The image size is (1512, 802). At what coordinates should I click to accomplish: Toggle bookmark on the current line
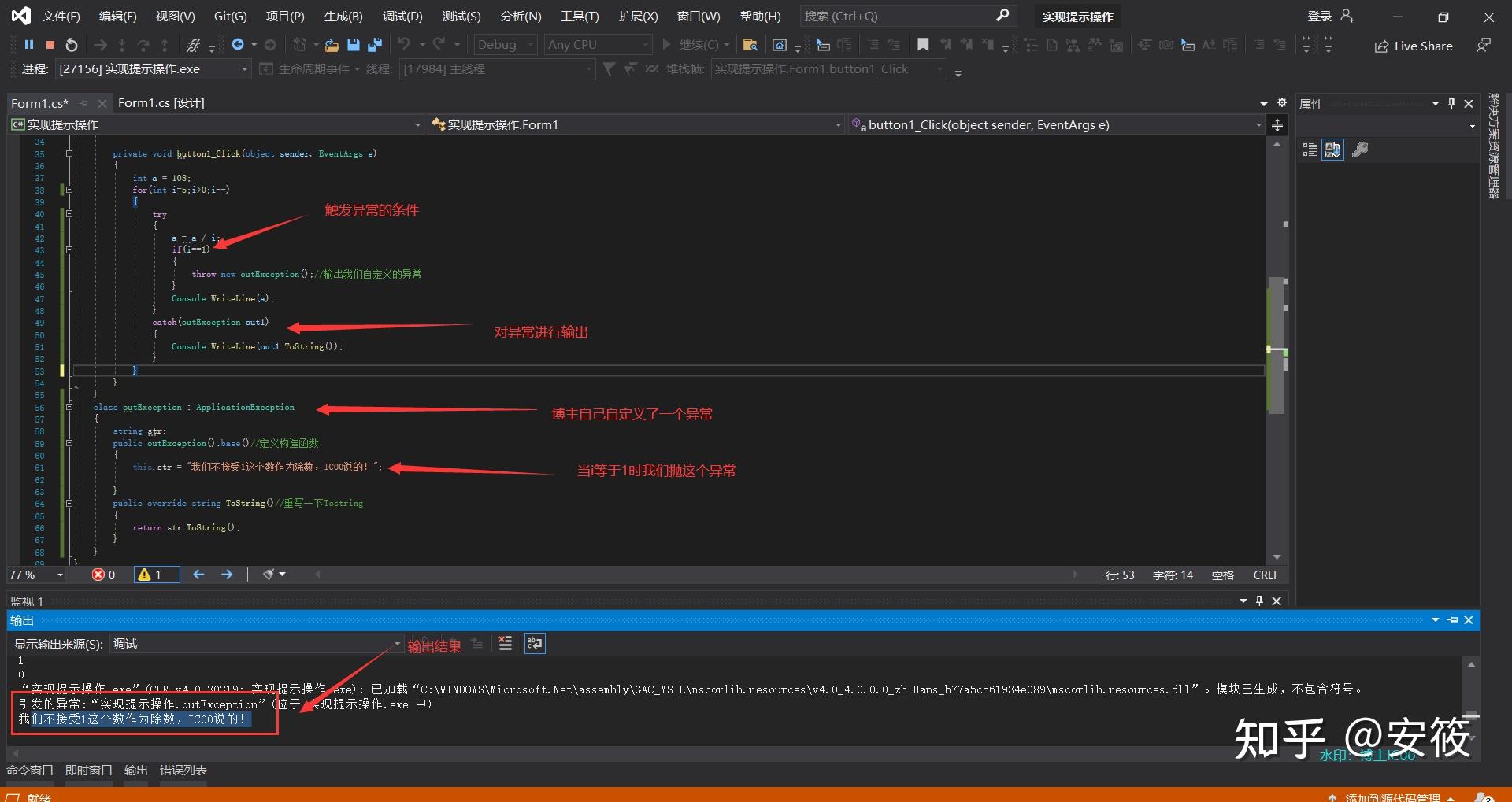pyautogui.click(x=923, y=45)
